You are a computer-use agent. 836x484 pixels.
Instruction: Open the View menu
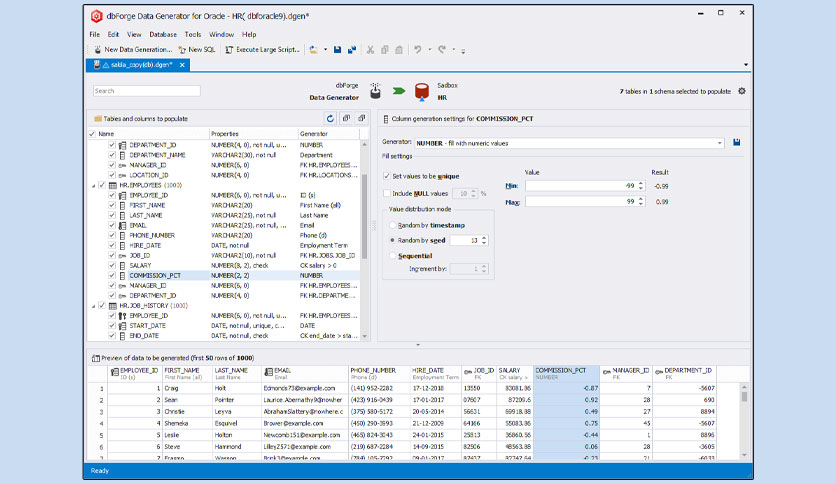click(x=134, y=34)
